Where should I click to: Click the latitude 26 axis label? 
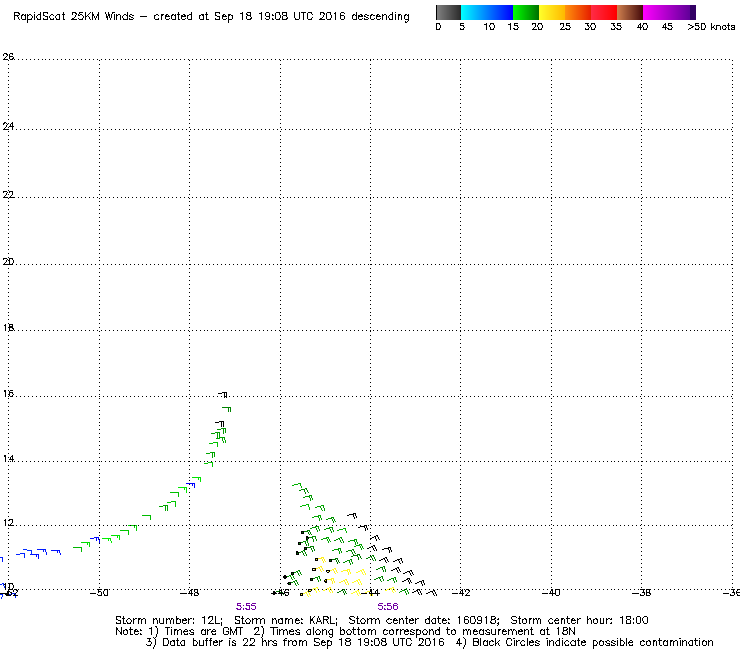click(x=8, y=57)
